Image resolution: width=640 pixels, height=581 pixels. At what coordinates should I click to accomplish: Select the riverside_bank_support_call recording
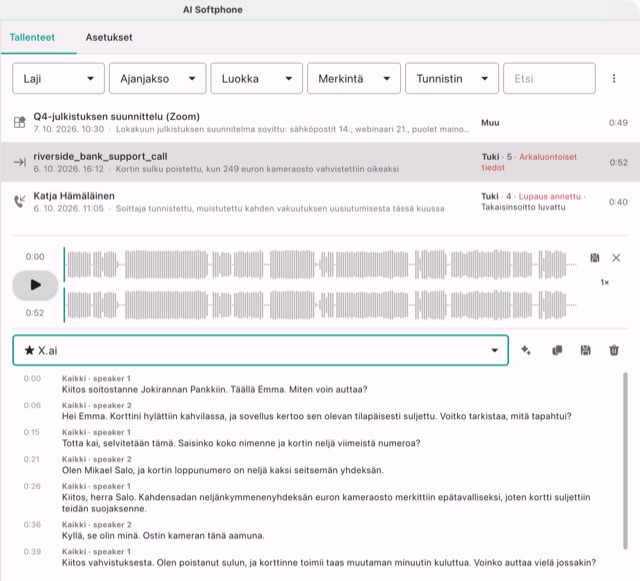tap(320, 162)
